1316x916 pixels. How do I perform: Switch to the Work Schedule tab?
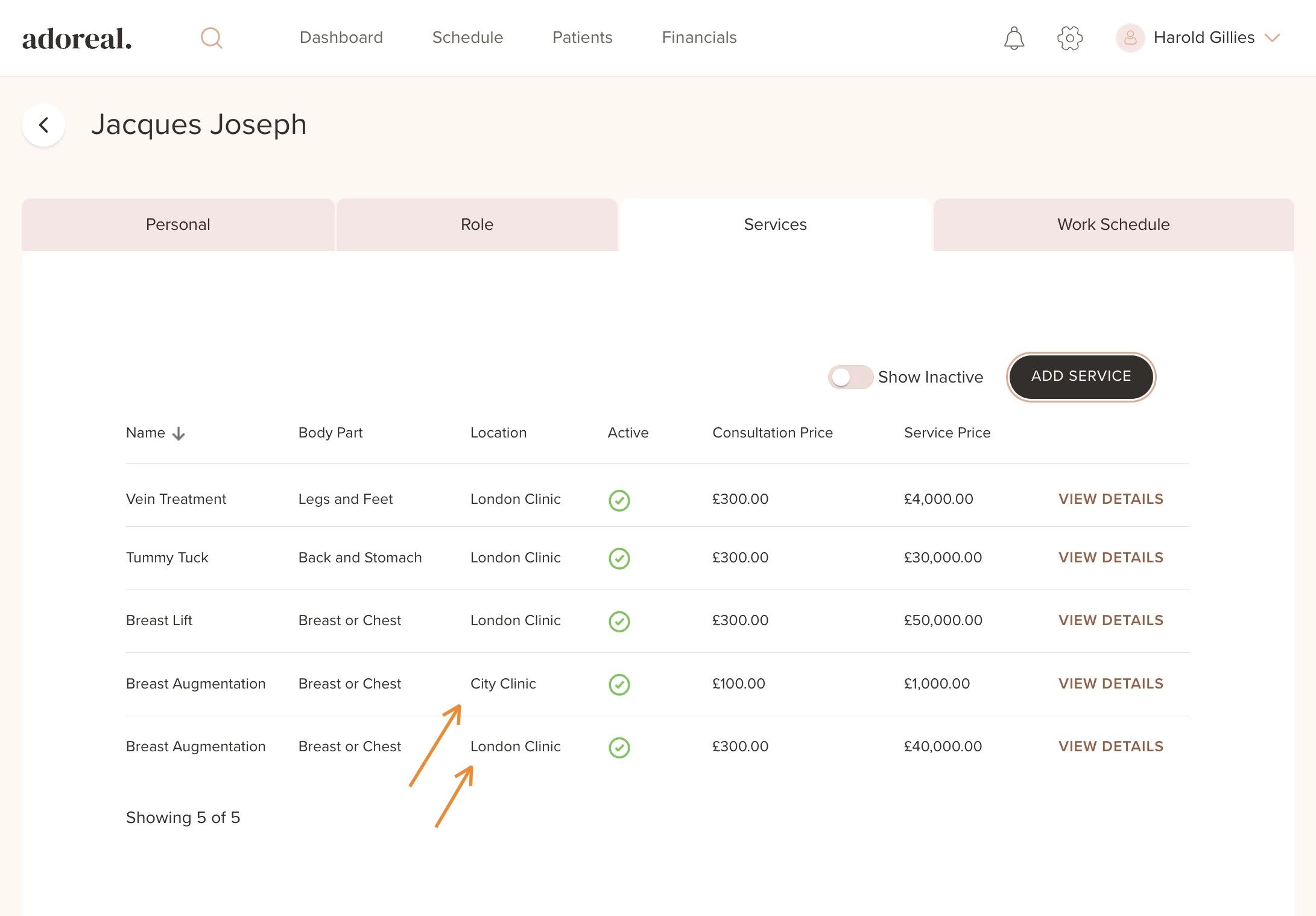click(1113, 224)
